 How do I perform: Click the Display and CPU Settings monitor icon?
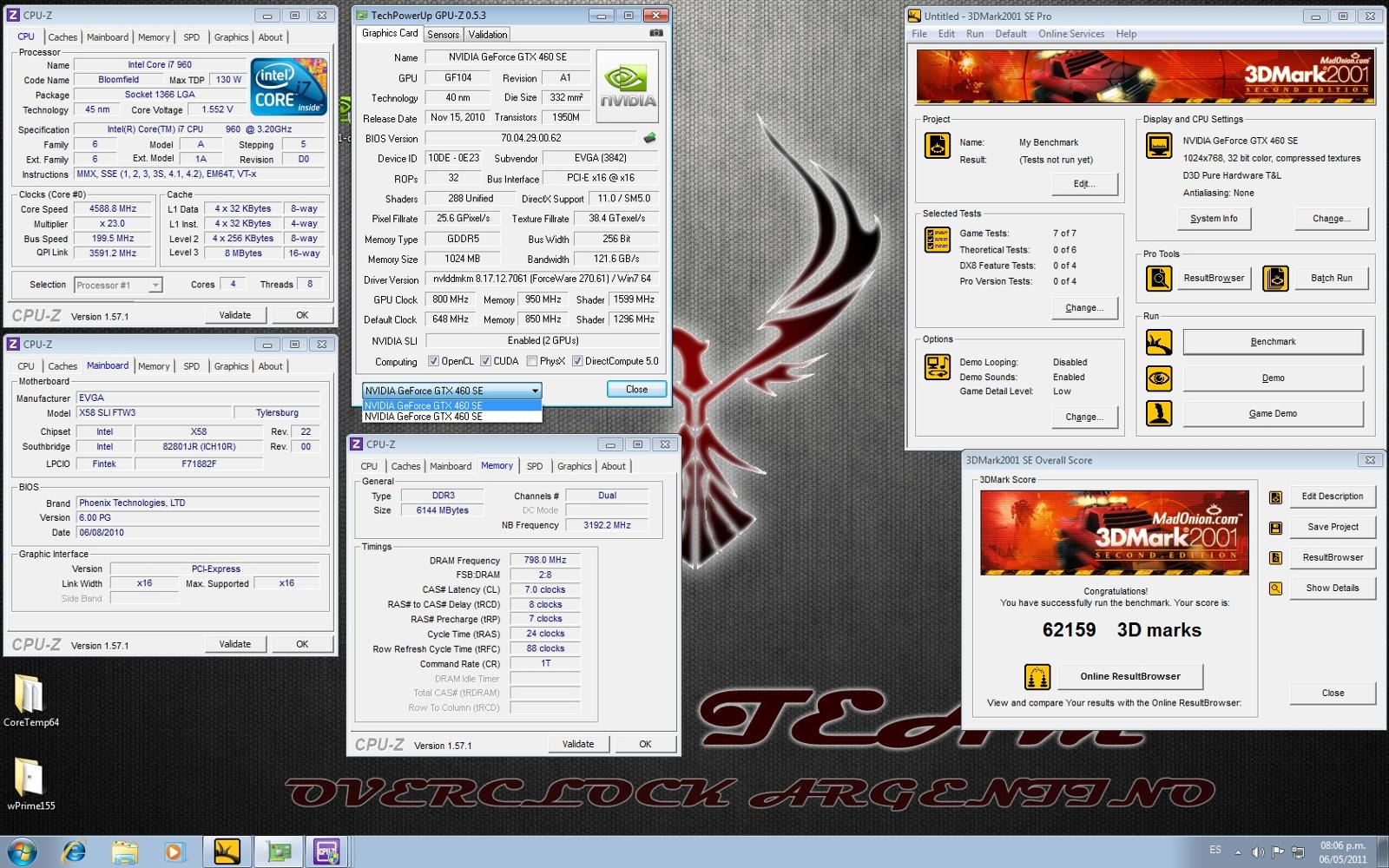(x=1159, y=146)
